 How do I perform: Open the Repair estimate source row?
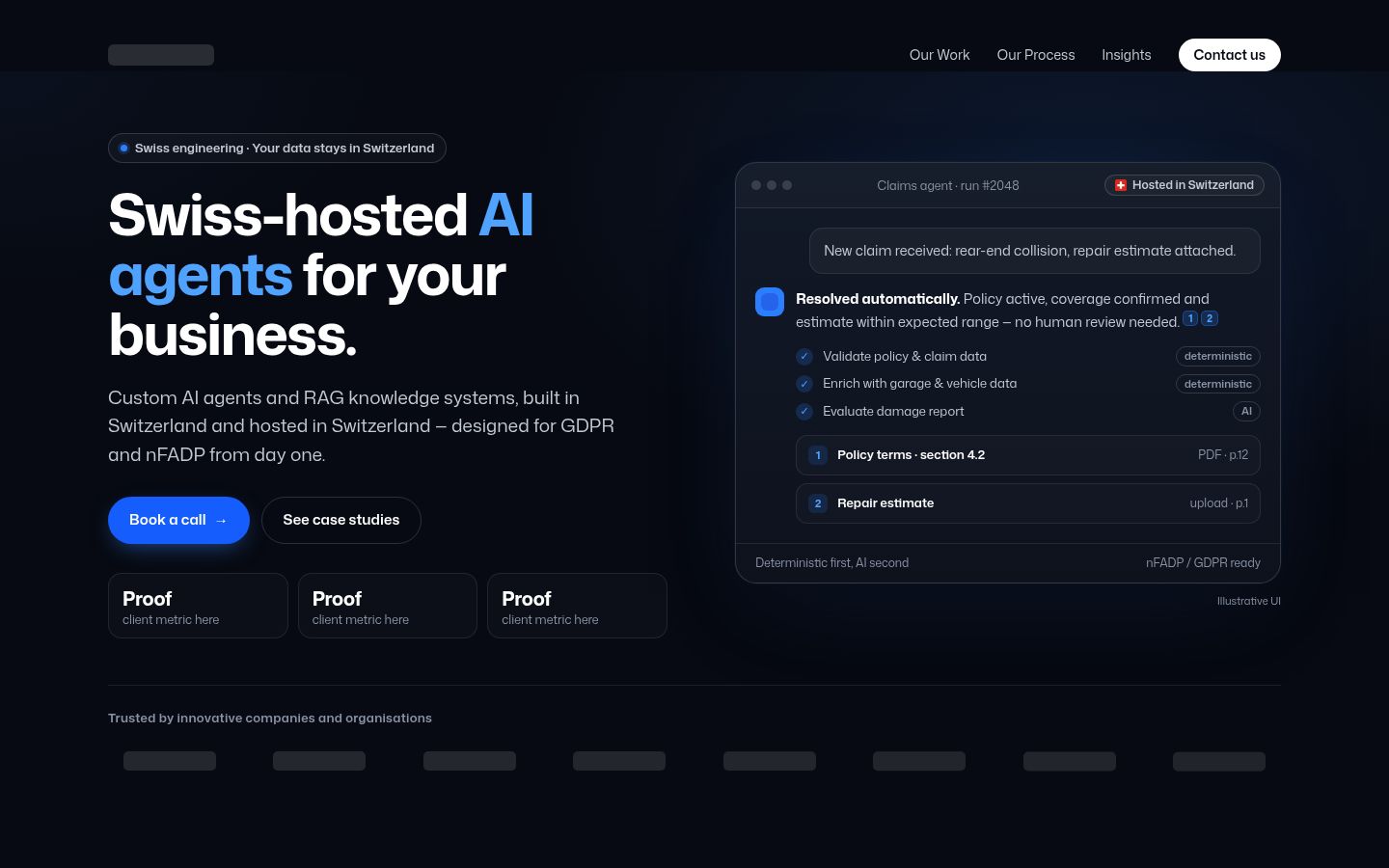1028,503
